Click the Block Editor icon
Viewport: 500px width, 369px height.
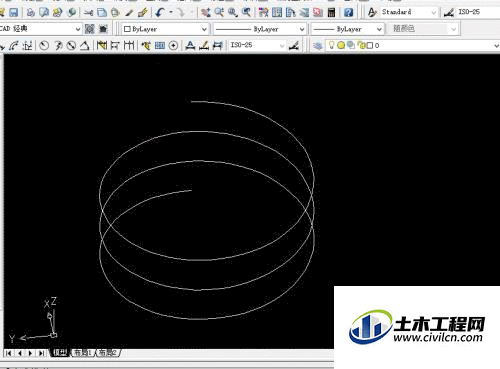[143, 13]
